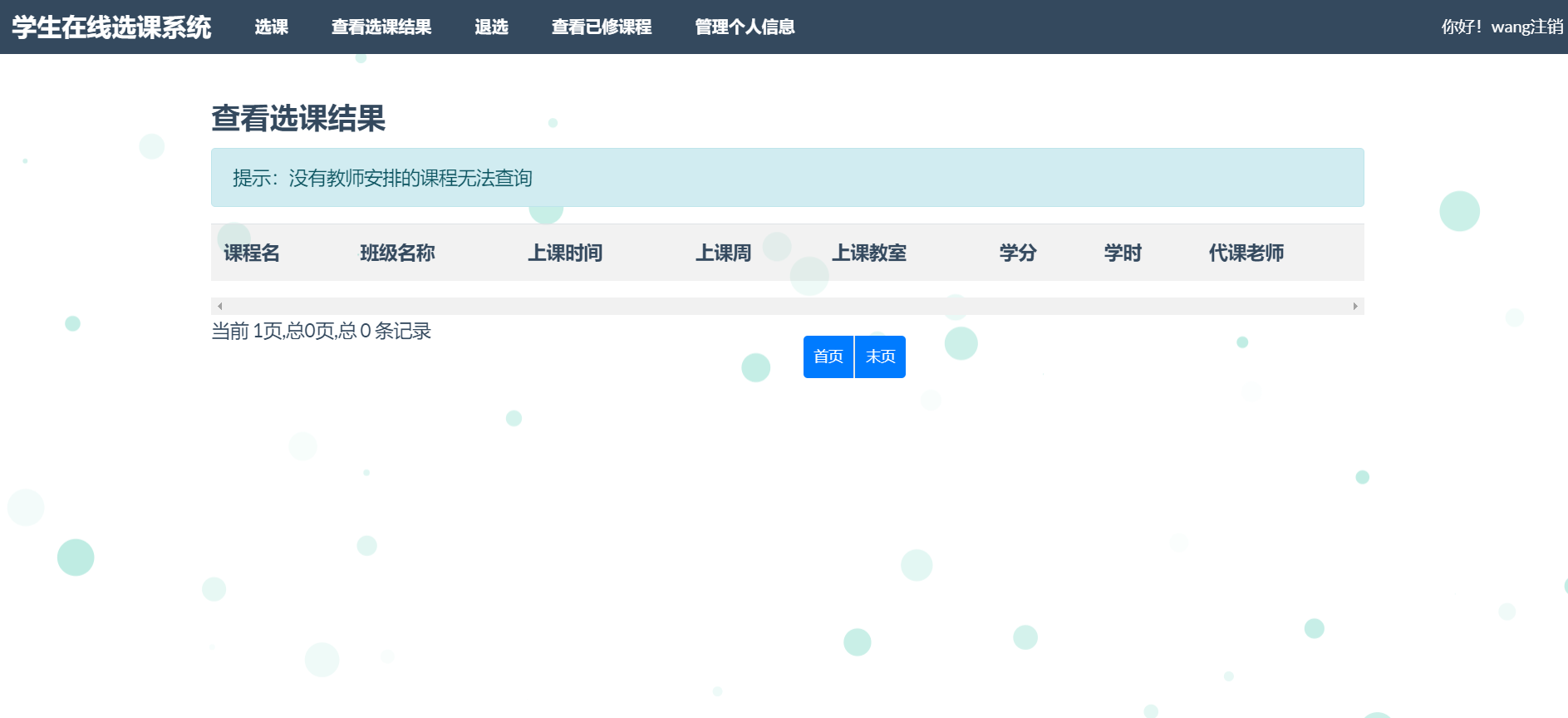Select the 代课老师 column header

coord(1246,253)
